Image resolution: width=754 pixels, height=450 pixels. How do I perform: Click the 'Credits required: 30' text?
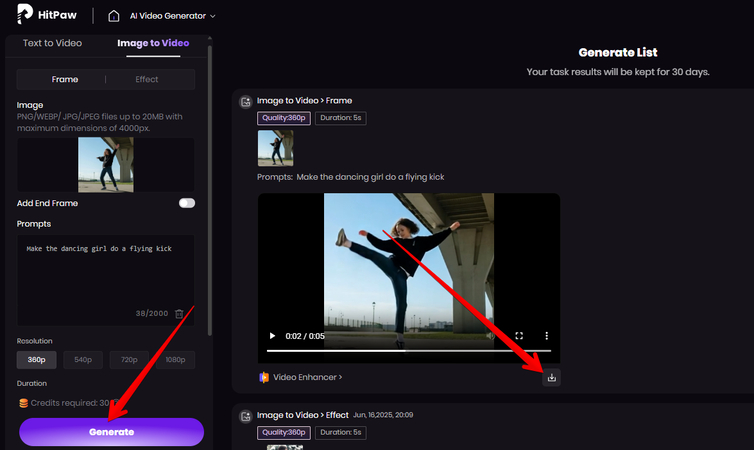(x=70, y=403)
